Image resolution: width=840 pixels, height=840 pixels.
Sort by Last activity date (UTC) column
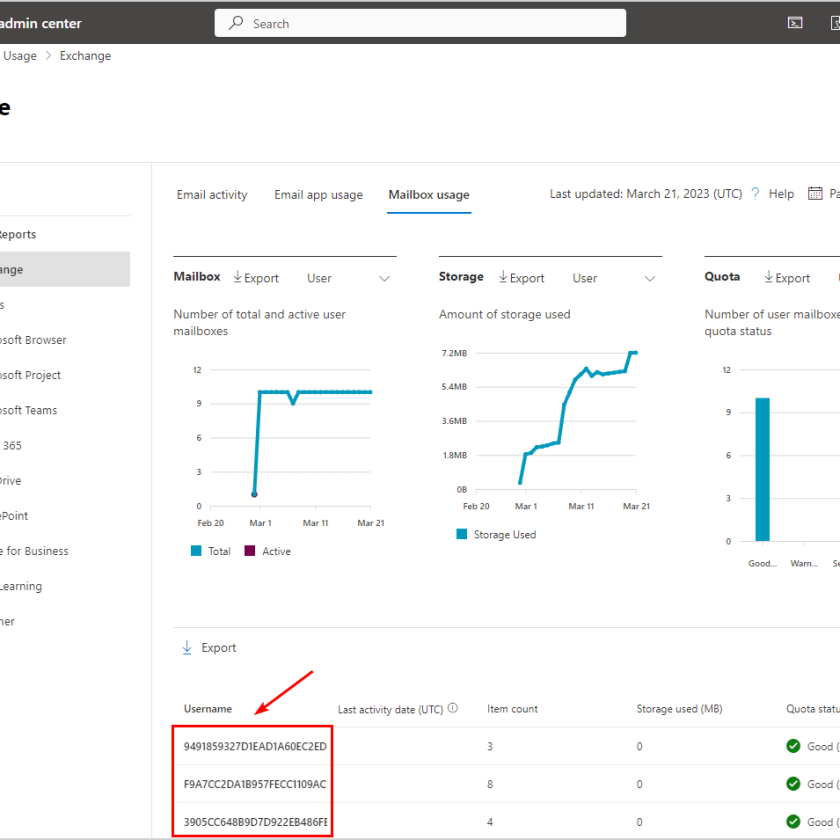[391, 709]
